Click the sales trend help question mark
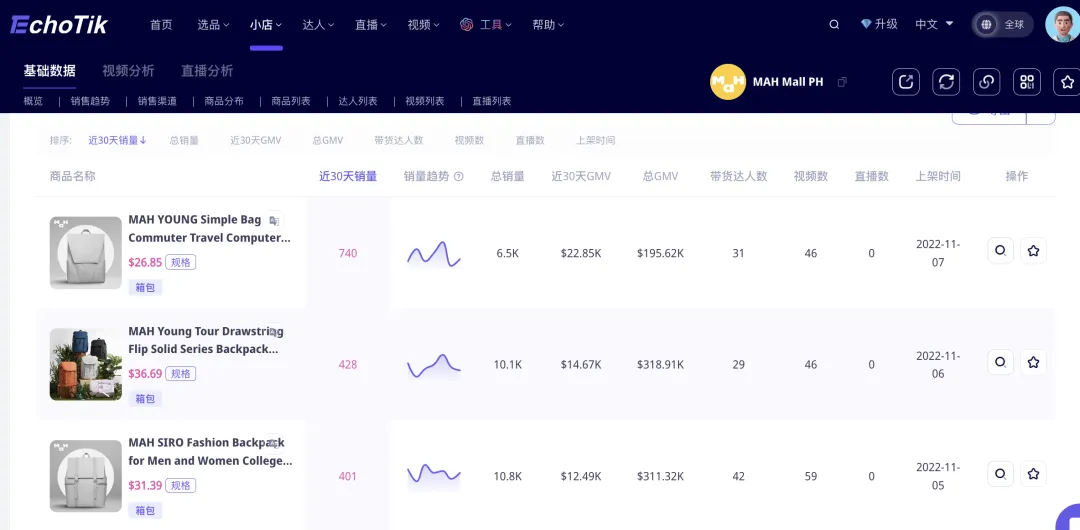Viewport: 1080px width, 530px height. [x=459, y=176]
